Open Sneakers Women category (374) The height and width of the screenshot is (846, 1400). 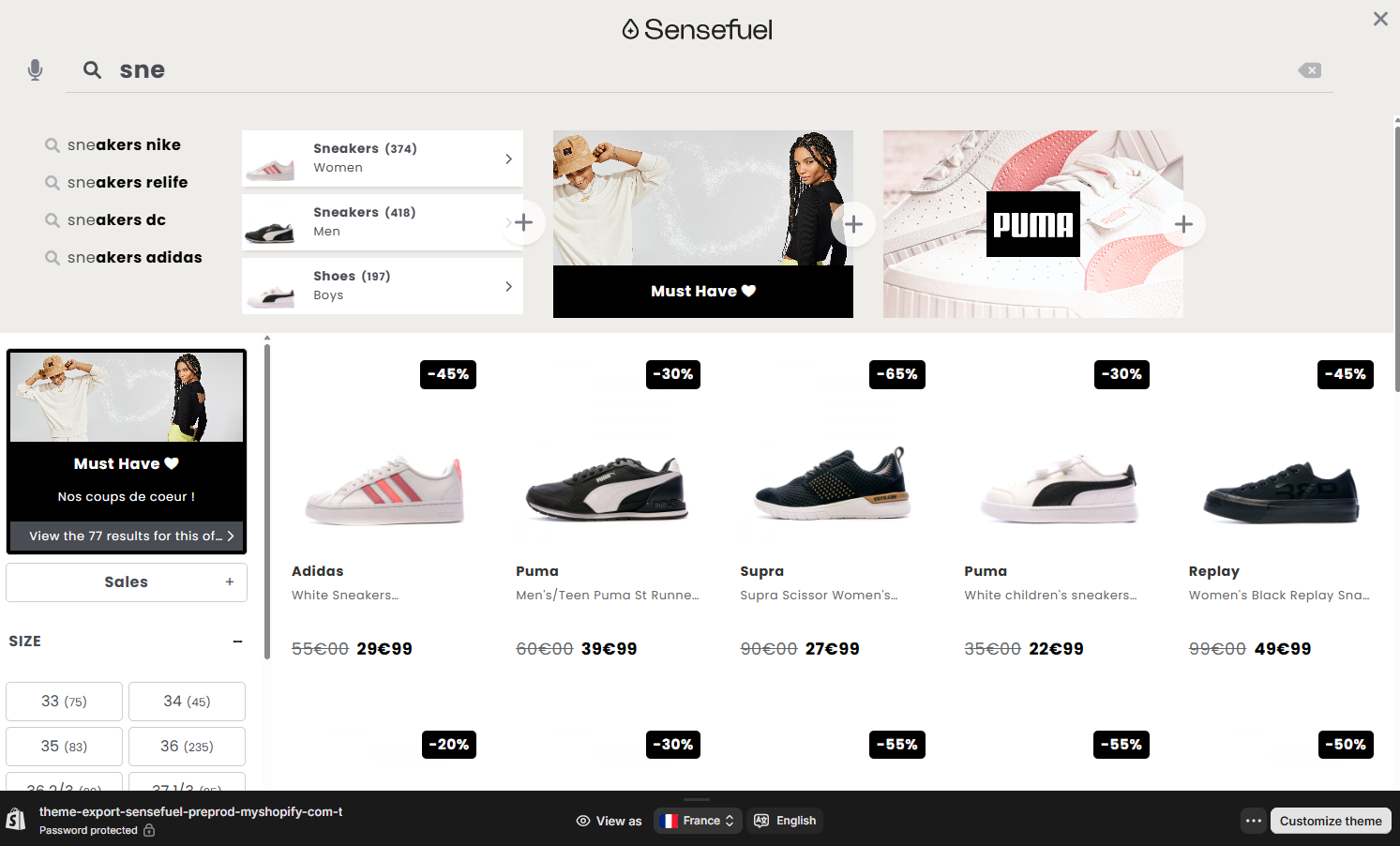pos(383,159)
